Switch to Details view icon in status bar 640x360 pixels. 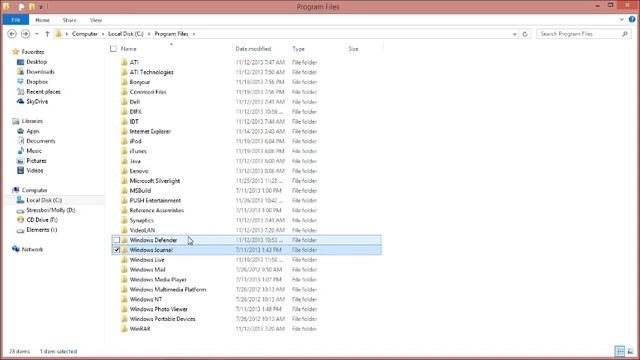click(x=620, y=351)
